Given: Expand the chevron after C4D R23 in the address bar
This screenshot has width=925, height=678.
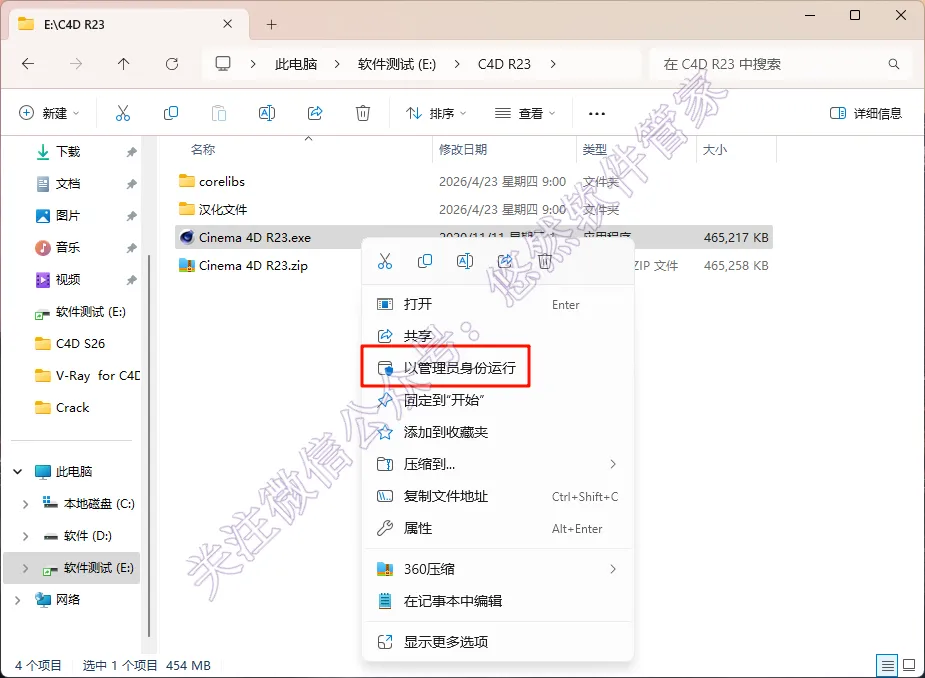Looking at the screenshot, I should [x=553, y=64].
